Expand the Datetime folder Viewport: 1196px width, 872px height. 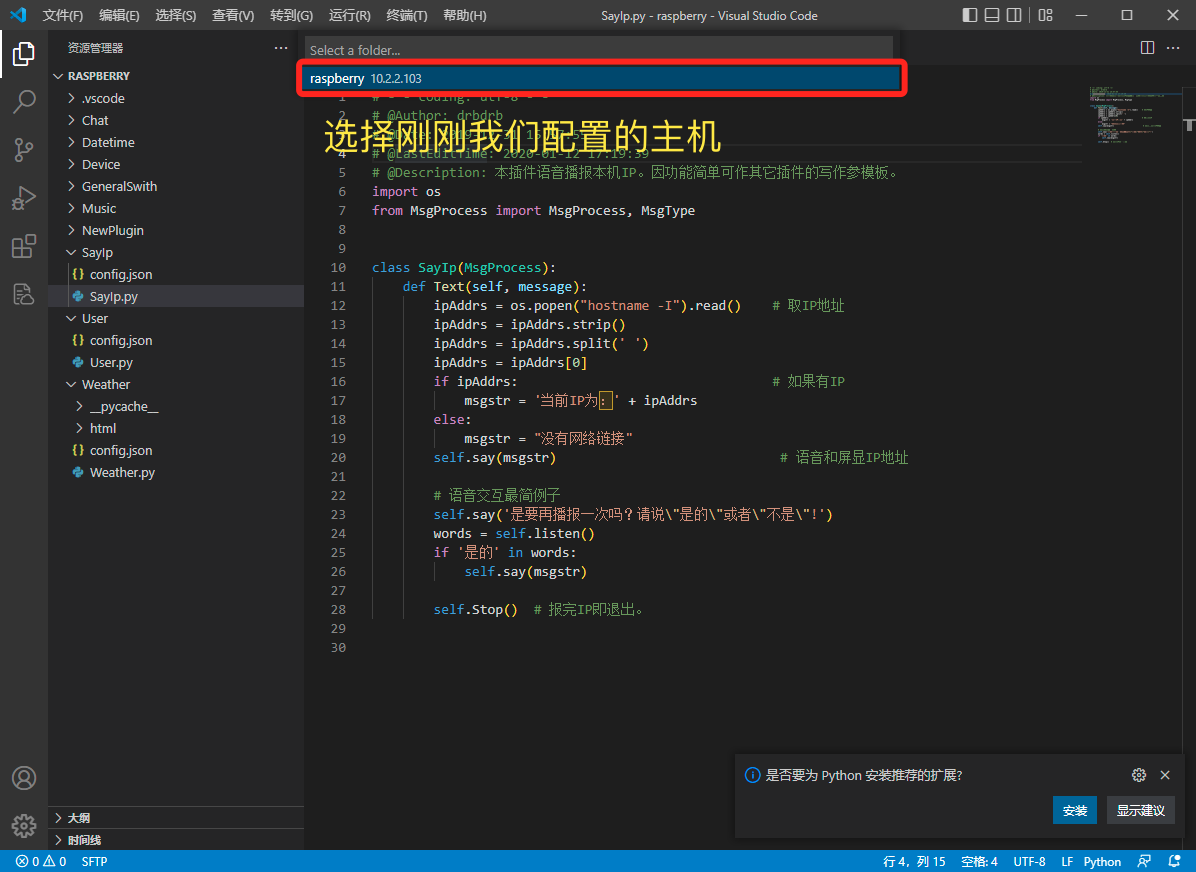[175, 143]
